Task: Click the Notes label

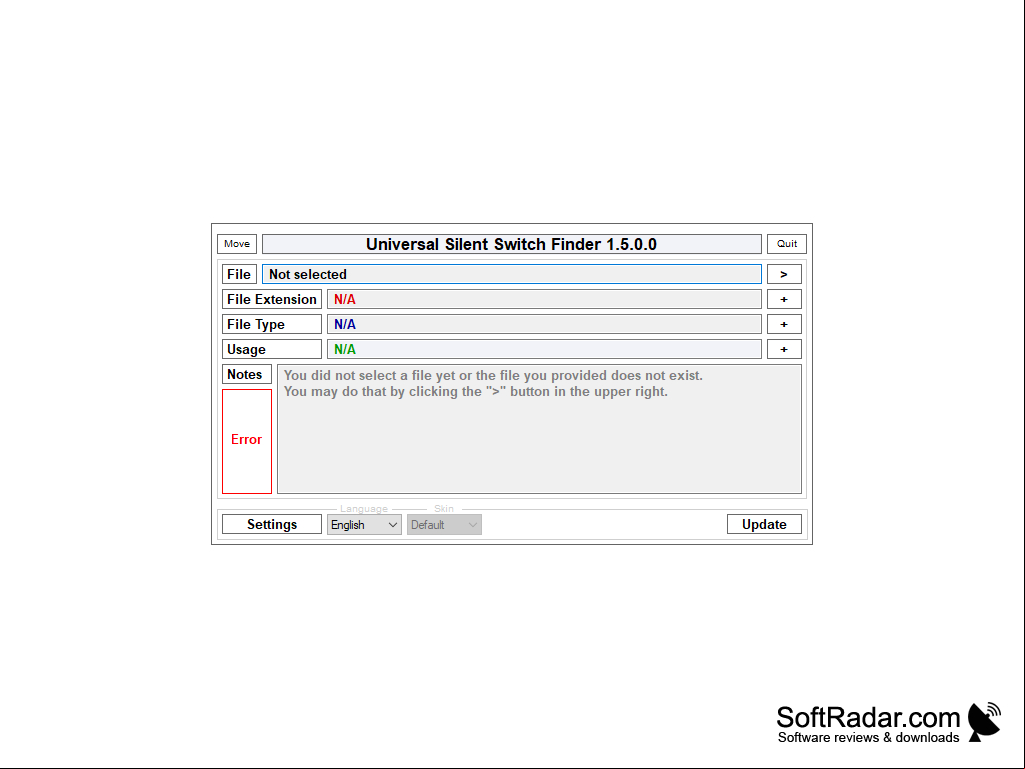Action: (247, 374)
